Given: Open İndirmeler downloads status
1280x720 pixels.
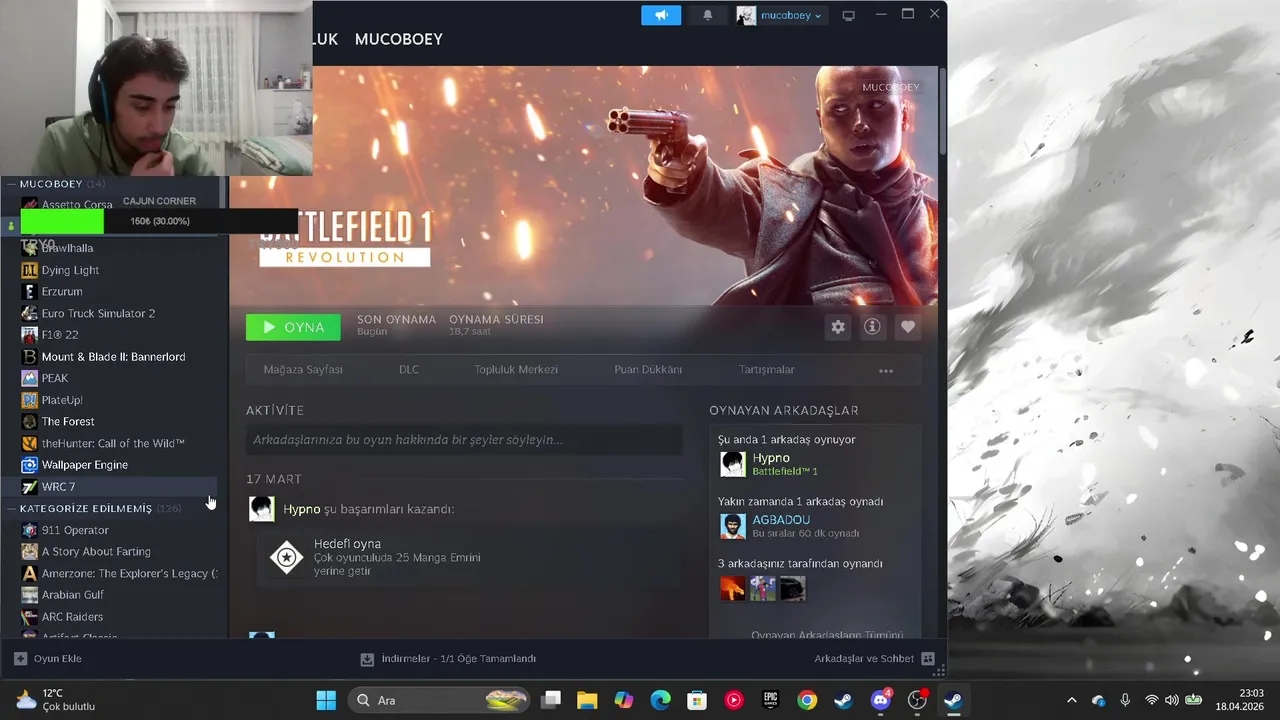Looking at the screenshot, I should 448,659.
